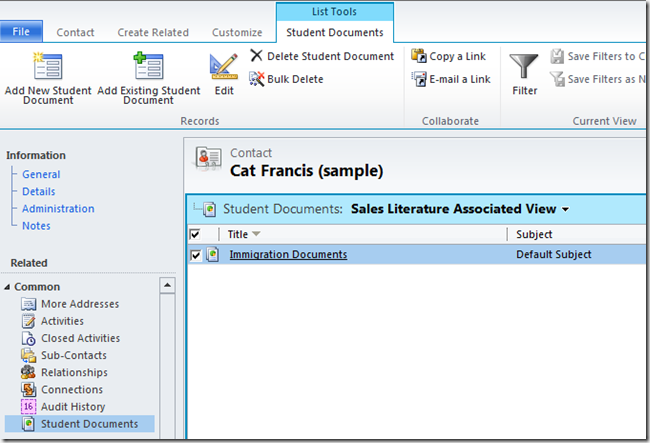Go to the General information section

(x=41, y=174)
